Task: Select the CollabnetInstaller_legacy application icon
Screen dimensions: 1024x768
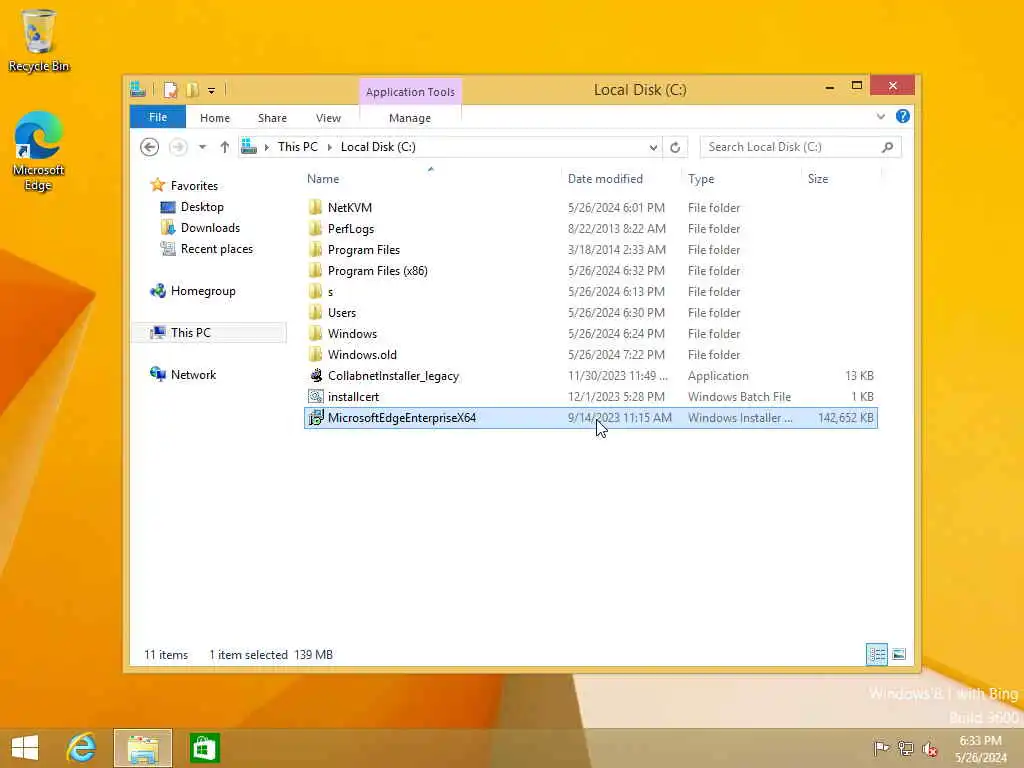Action: pos(315,376)
